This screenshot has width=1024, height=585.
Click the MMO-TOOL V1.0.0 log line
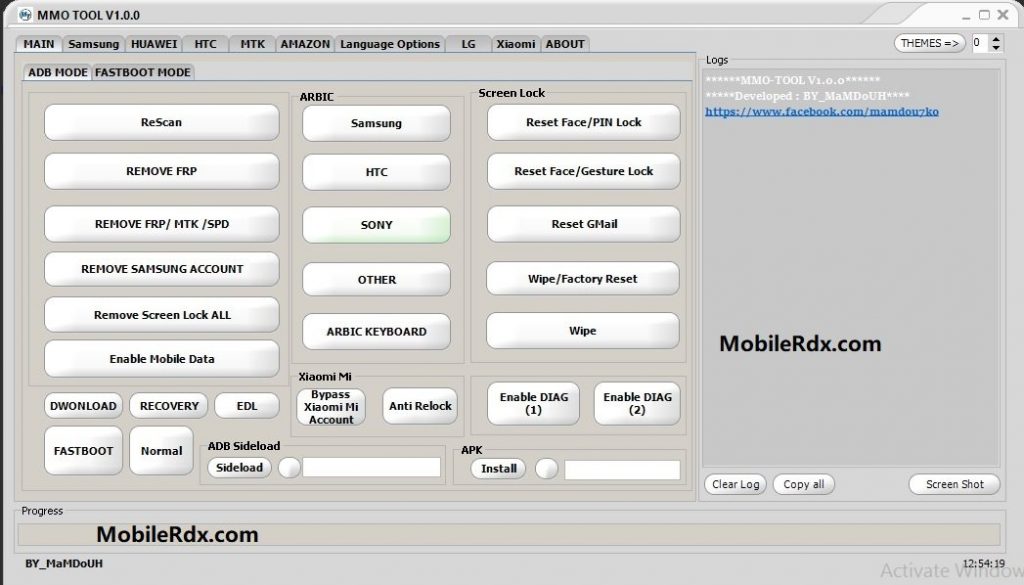pyautogui.click(x=792, y=80)
